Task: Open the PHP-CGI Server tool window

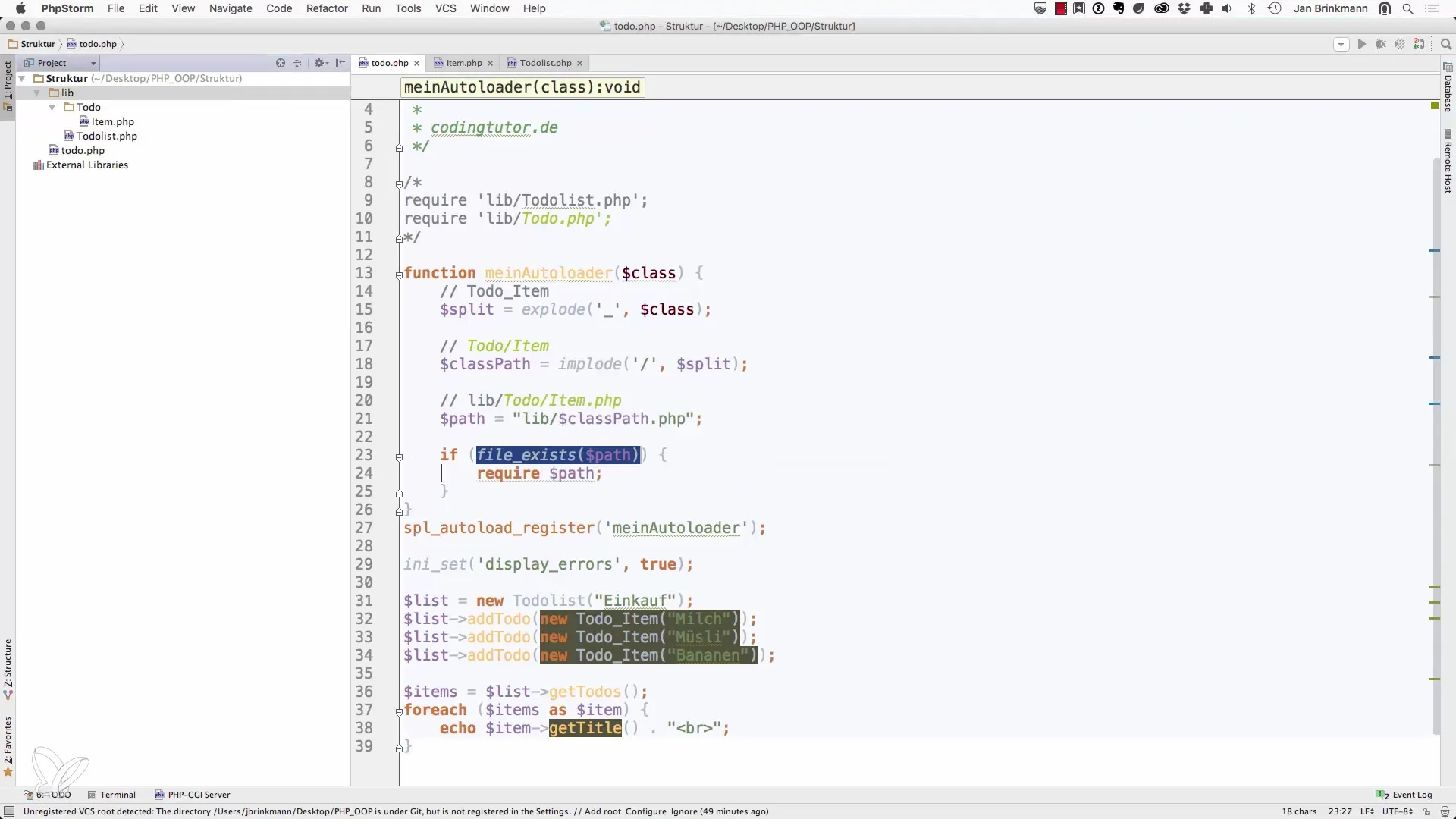Action: click(193, 795)
